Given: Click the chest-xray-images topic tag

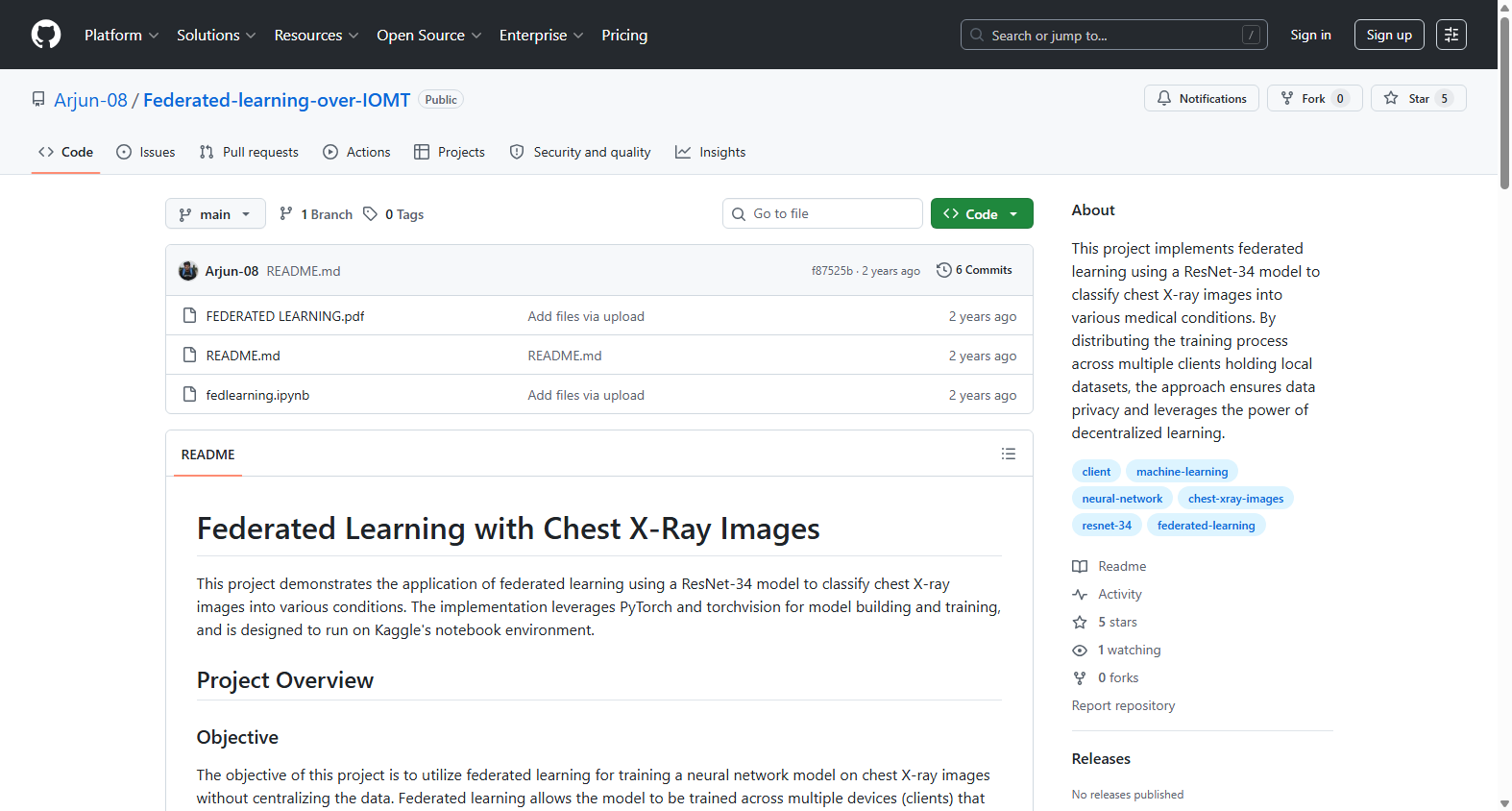Looking at the screenshot, I should (x=1235, y=499).
